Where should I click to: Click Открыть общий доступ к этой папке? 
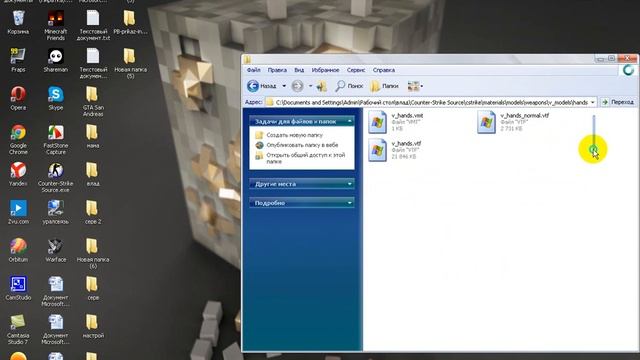point(306,158)
